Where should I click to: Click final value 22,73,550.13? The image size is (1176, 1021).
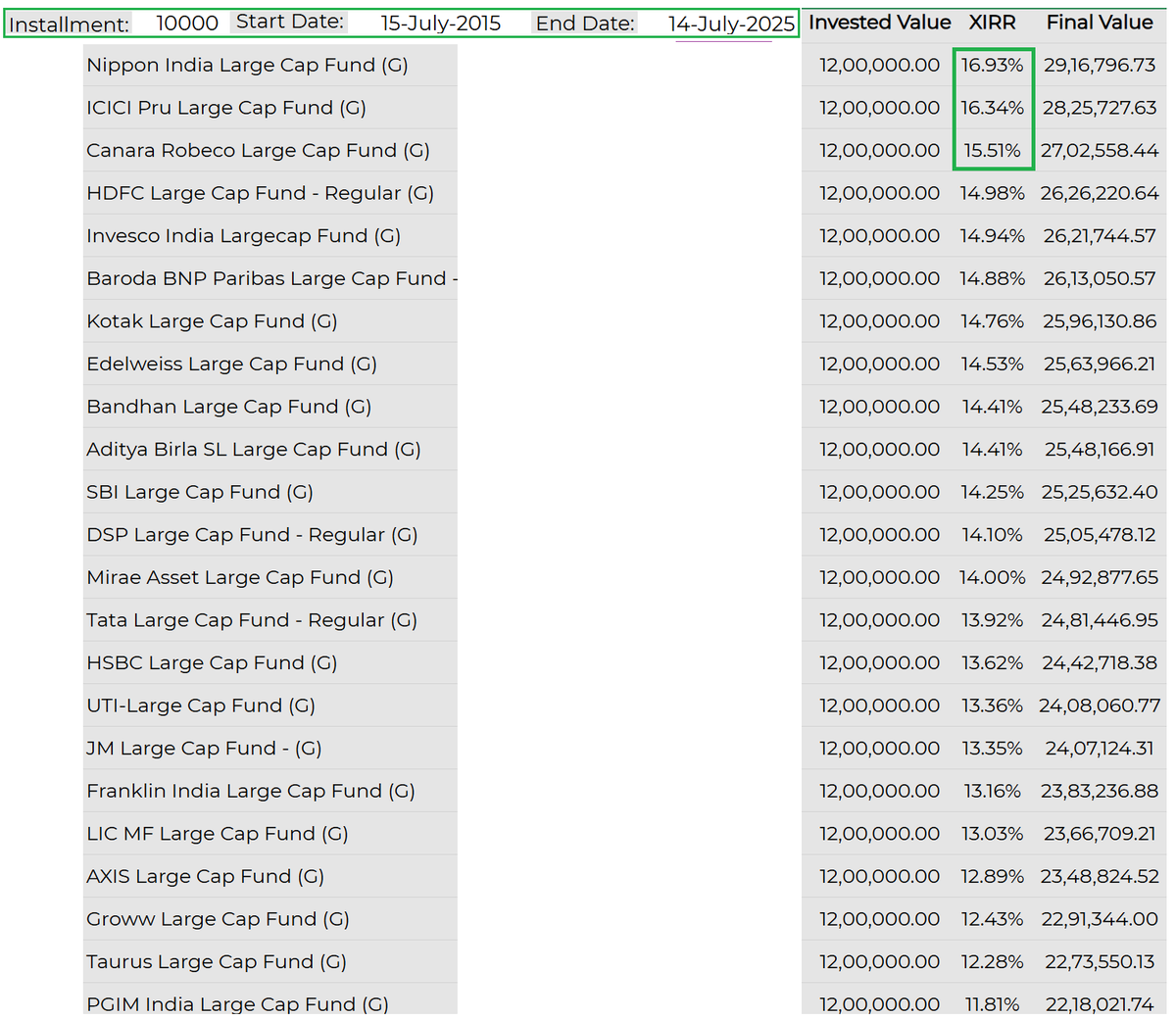1100,962
